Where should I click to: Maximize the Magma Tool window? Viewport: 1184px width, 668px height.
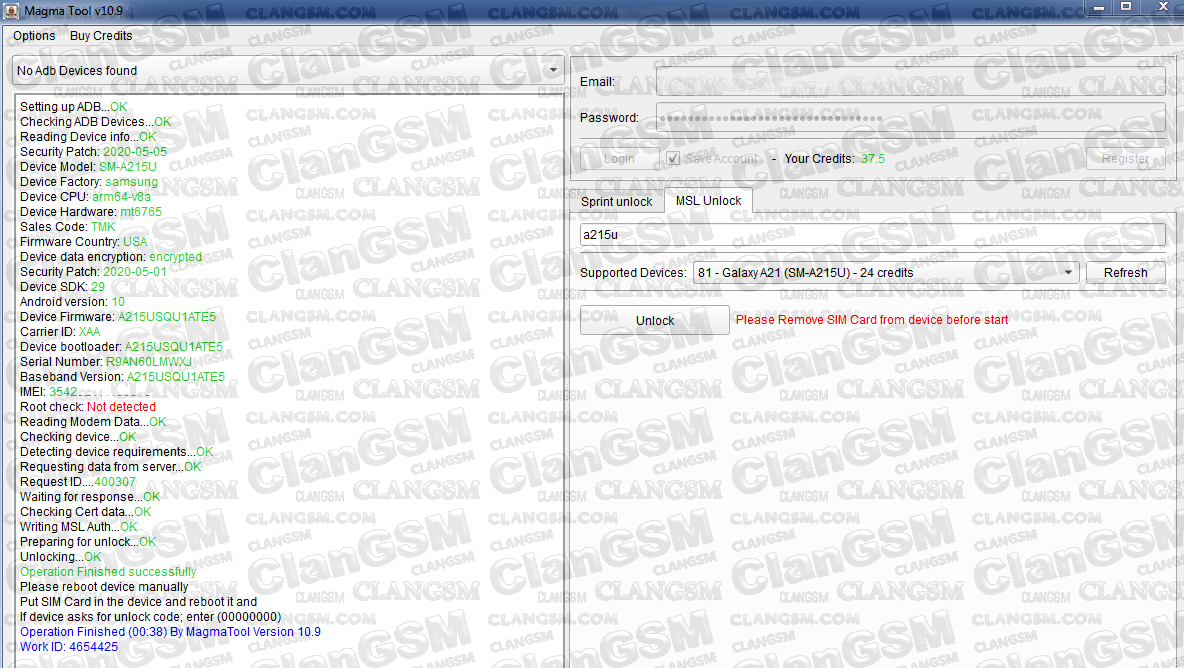1126,7
